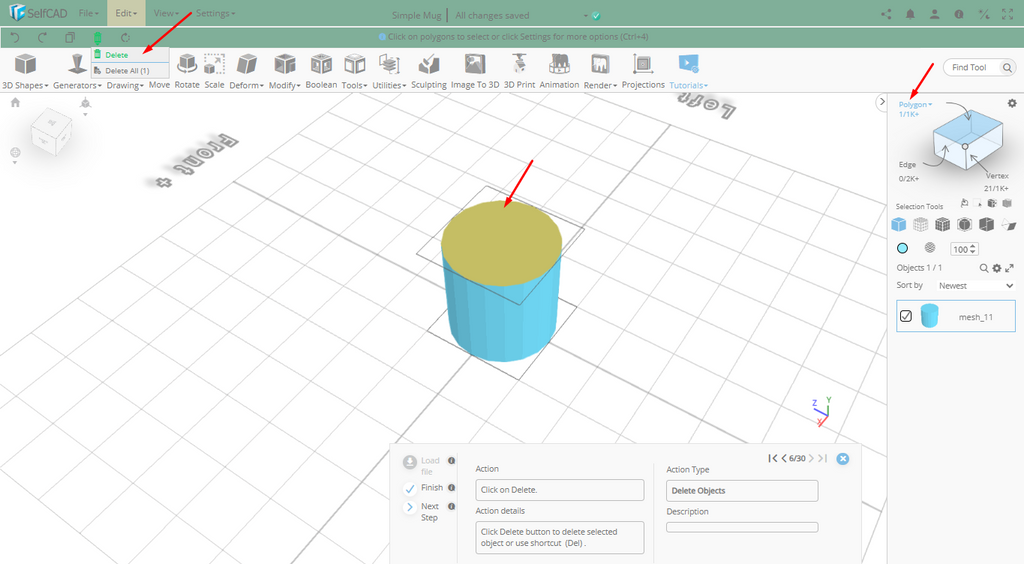
Task: Click the Undo arrow icon
Action: pyautogui.click(x=16, y=37)
